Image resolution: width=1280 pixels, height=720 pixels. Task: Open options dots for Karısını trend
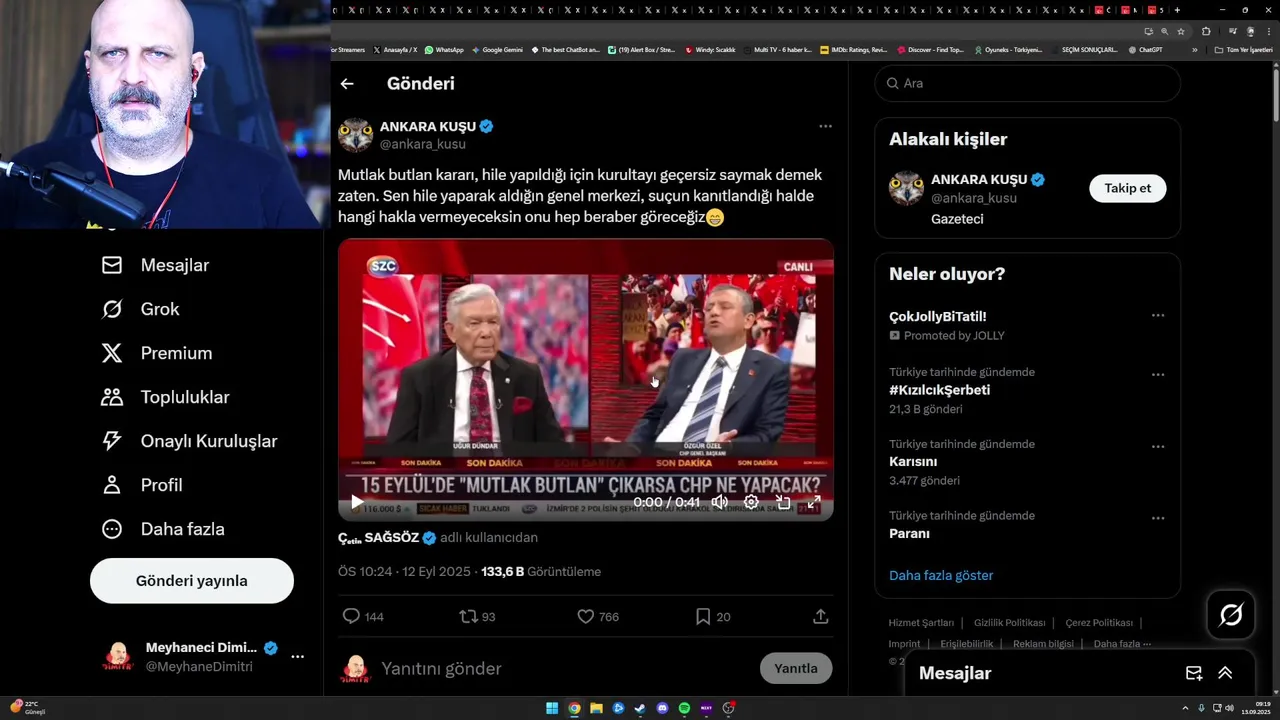pos(1158,447)
